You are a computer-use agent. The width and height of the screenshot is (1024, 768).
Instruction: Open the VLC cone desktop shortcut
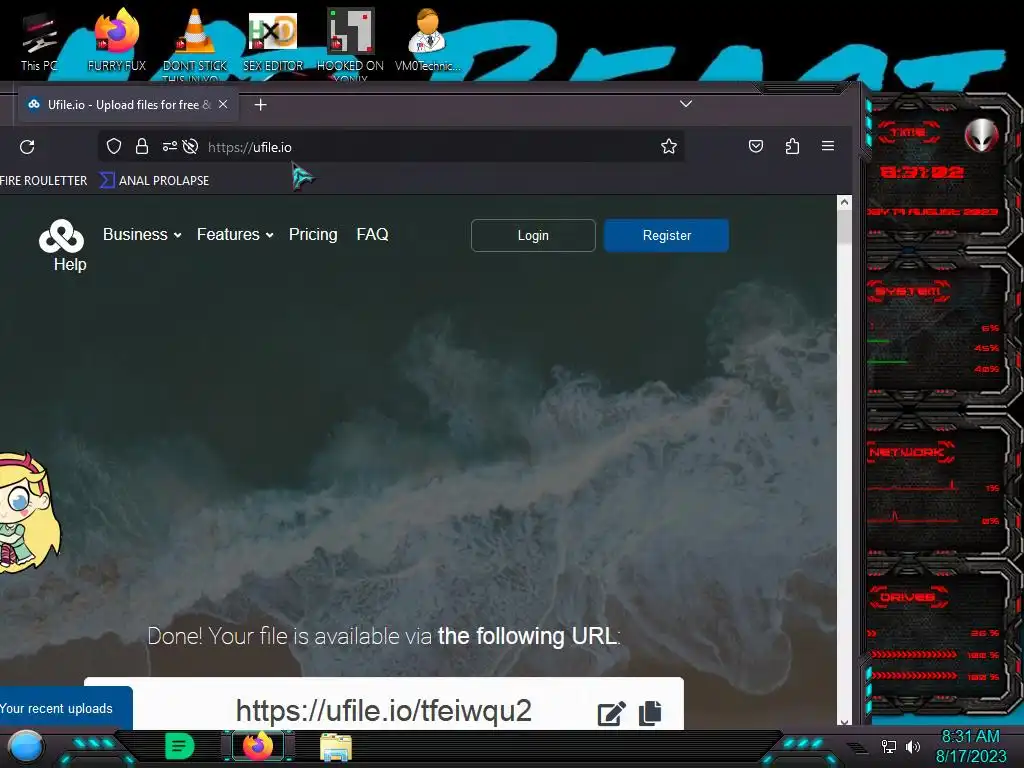(x=195, y=42)
